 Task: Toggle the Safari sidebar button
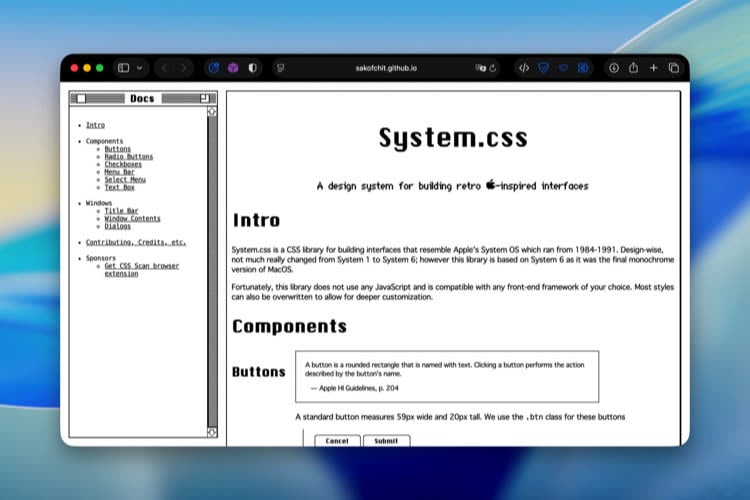(x=123, y=68)
